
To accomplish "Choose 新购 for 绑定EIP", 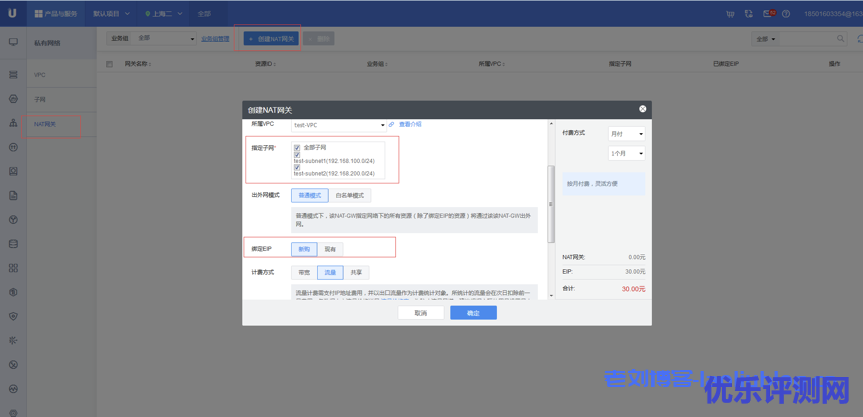I will pos(304,249).
